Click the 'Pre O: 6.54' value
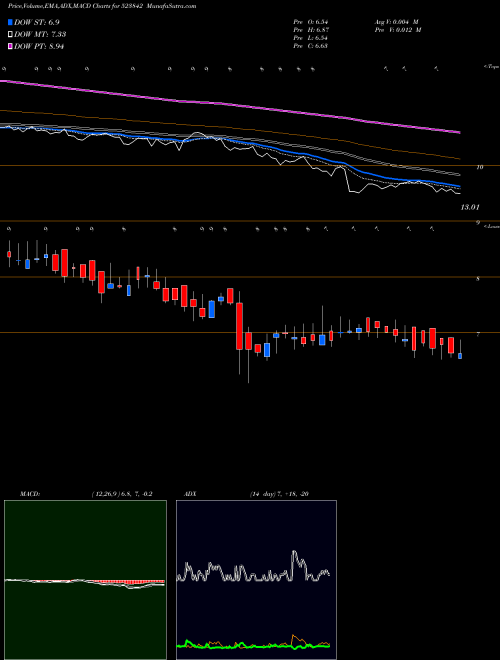The height and width of the screenshot is (660, 500). 311,22
